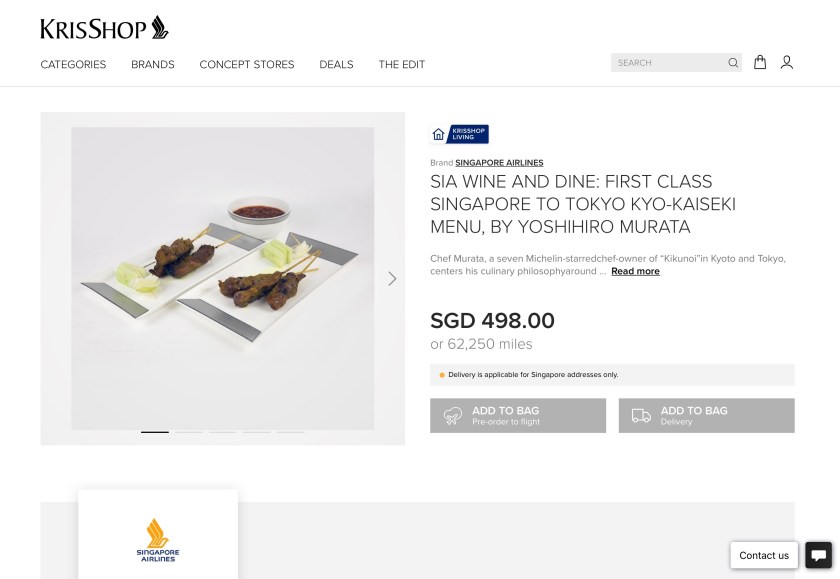Viewport: 840px width, 579px height.
Task: Select the second image carousel indicator
Action: click(x=189, y=432)
